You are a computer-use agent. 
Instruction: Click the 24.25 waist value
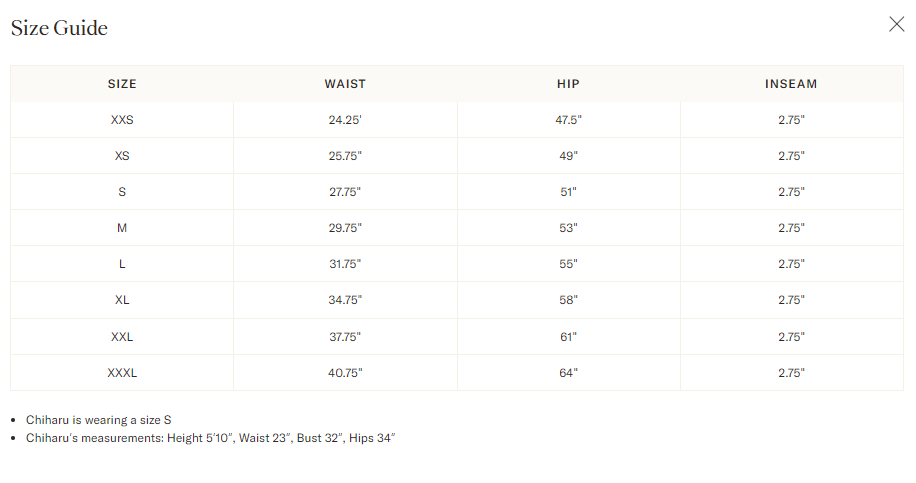pyautogui.click(x=345, y=120)
